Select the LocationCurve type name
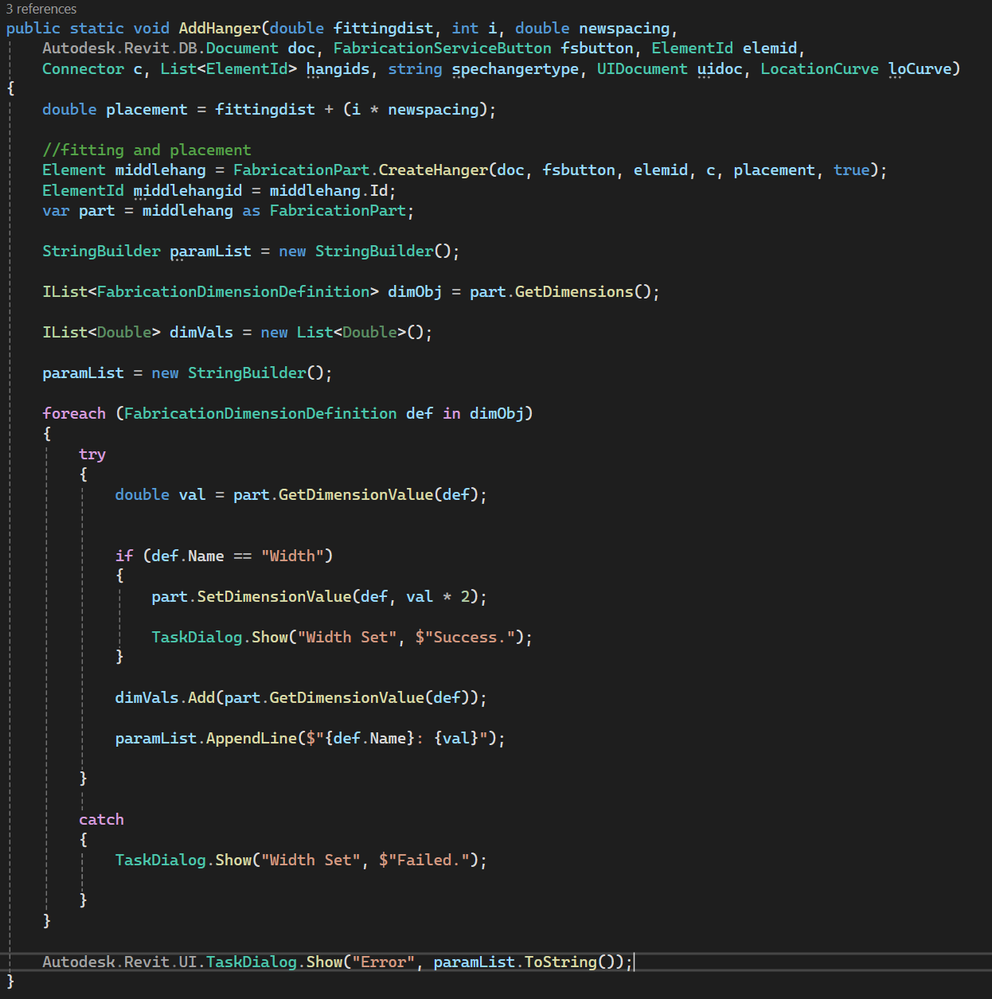The height and width of the screenshot is (999, 992). point(819,69)
